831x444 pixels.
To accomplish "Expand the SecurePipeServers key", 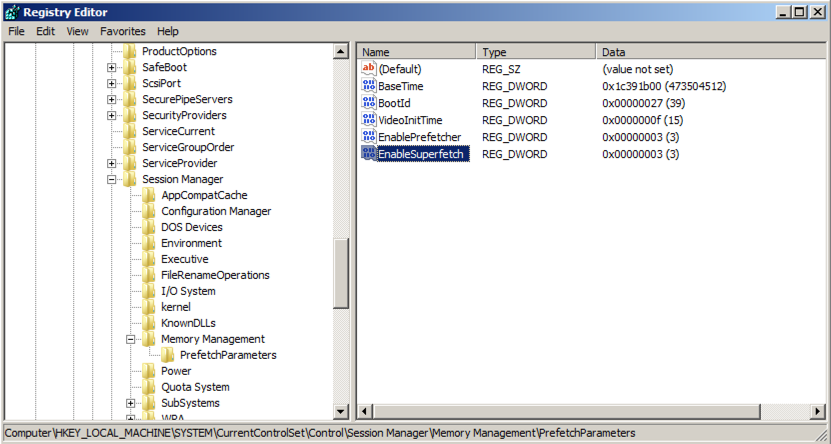I will [x=111, y=99].
